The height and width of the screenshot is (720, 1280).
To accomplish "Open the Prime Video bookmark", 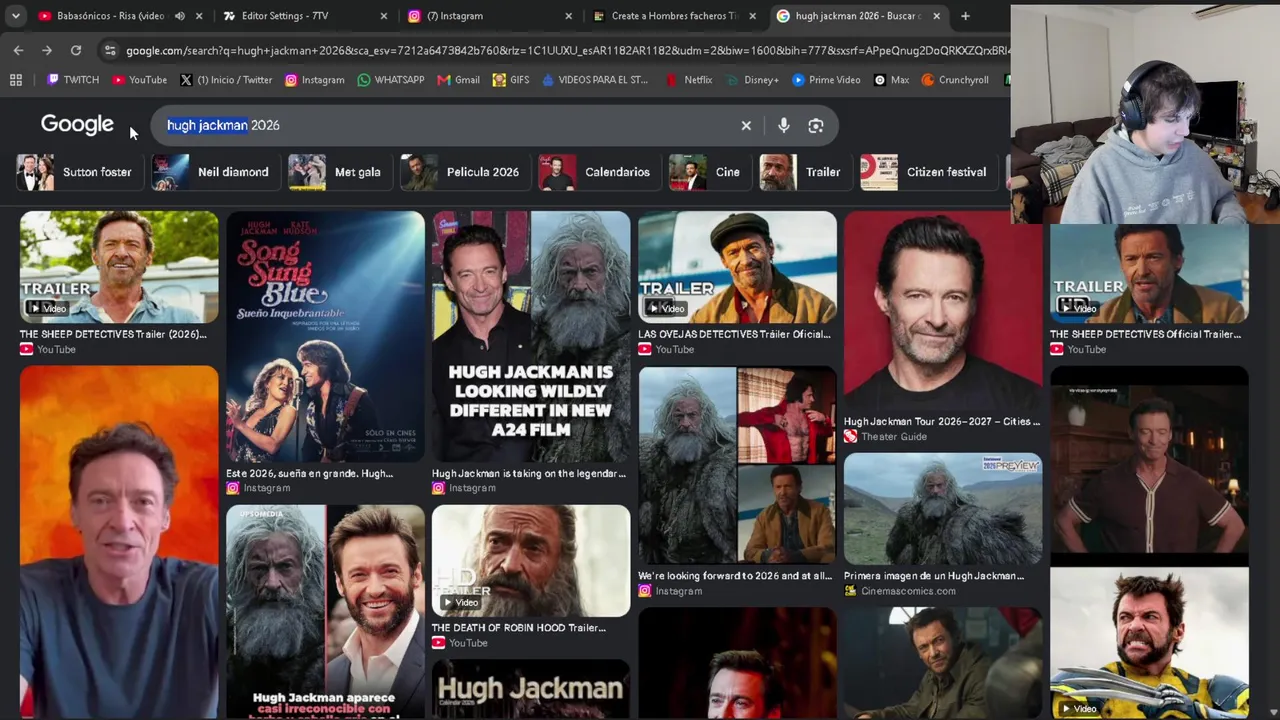I will click(x=826, y=80).
